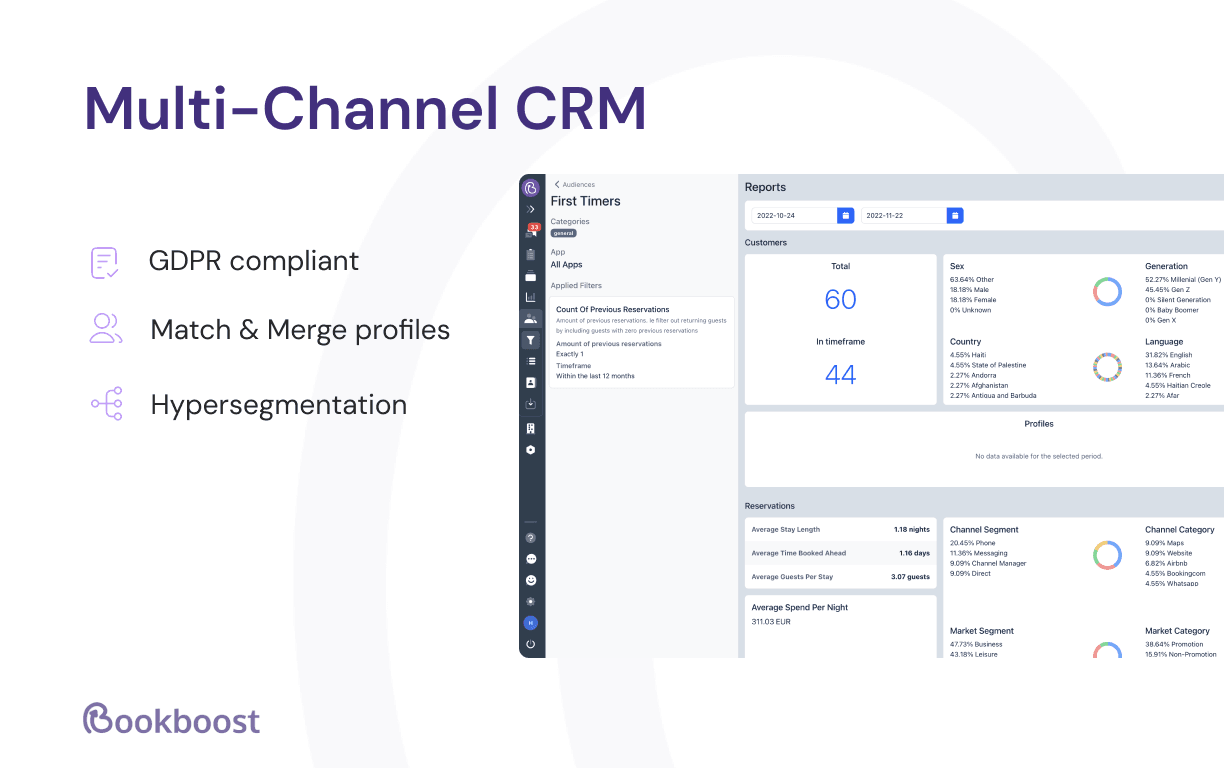Image resolution: width=1224 pixels, height=768 pixels.
Task: Open the inbox with 33 notifications
Action: pyautogui.click(x=531, y=232)
